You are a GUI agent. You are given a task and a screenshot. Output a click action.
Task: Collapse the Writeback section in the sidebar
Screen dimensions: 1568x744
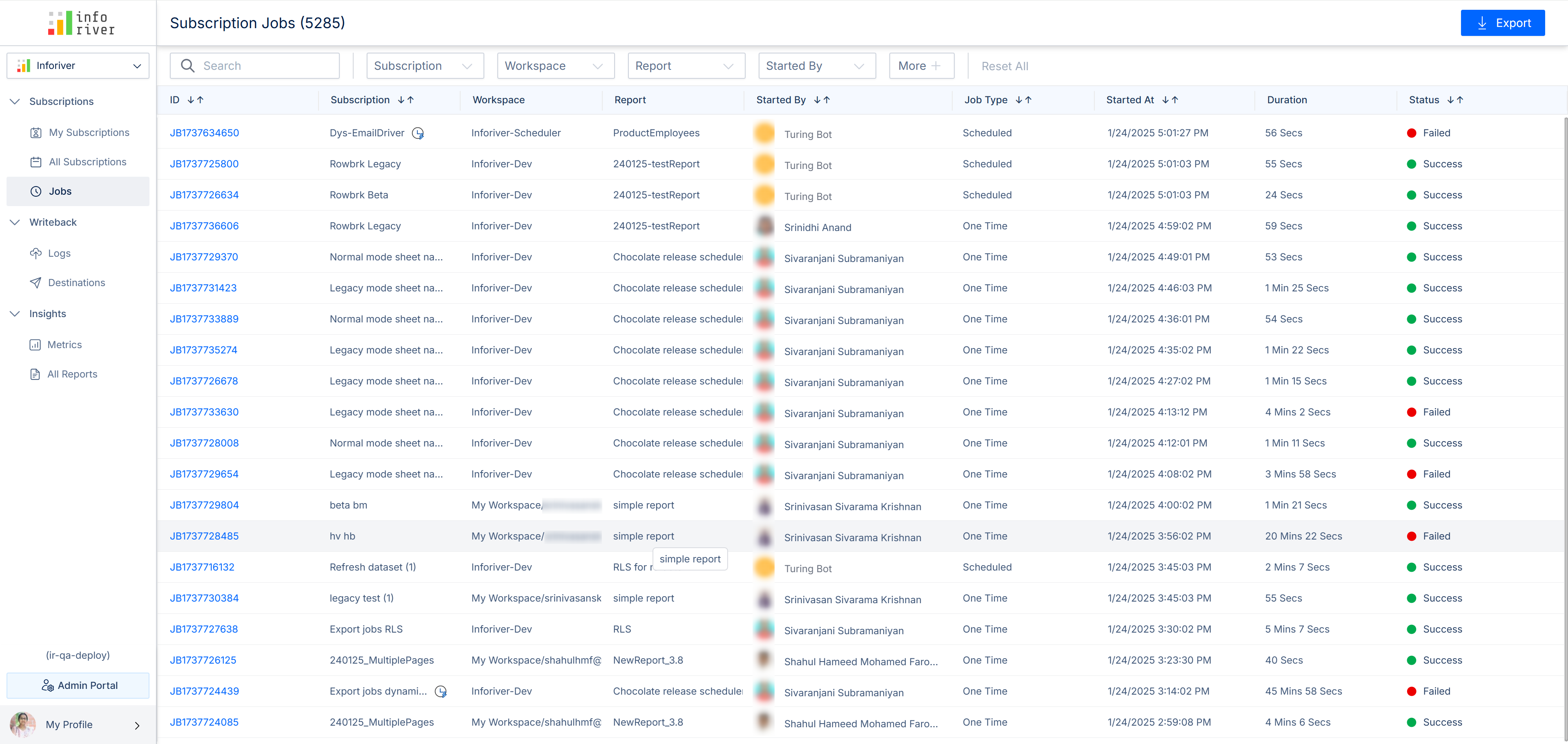15,222
